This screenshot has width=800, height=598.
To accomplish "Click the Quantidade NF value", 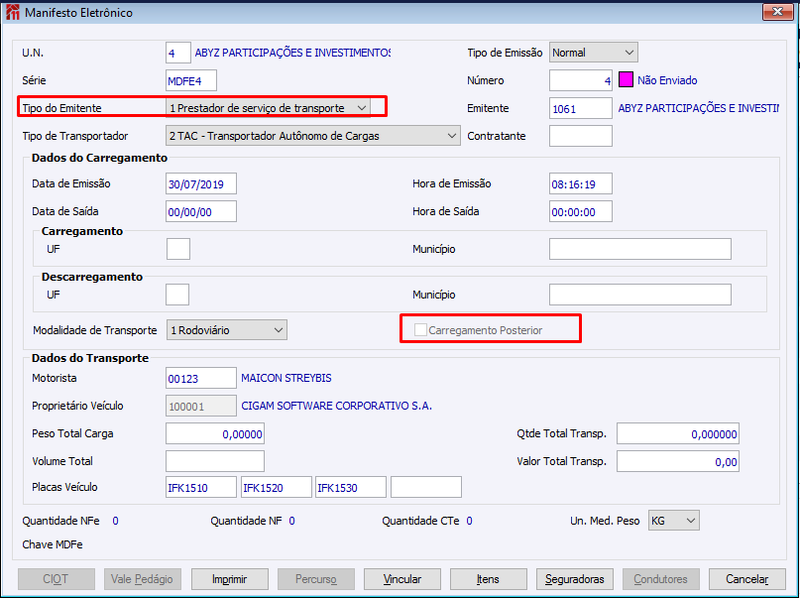I will coord(292,521).
